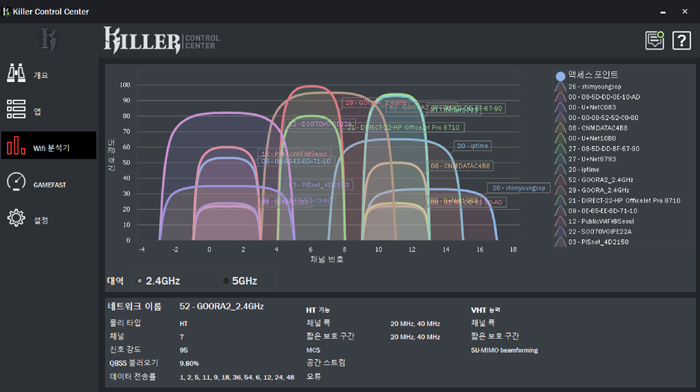The image size is (700, 392).
Task: Click legend curve icon for 12 - PublicWiFi@Seoul
Action: pyautogui.click(x=560, y=221)
